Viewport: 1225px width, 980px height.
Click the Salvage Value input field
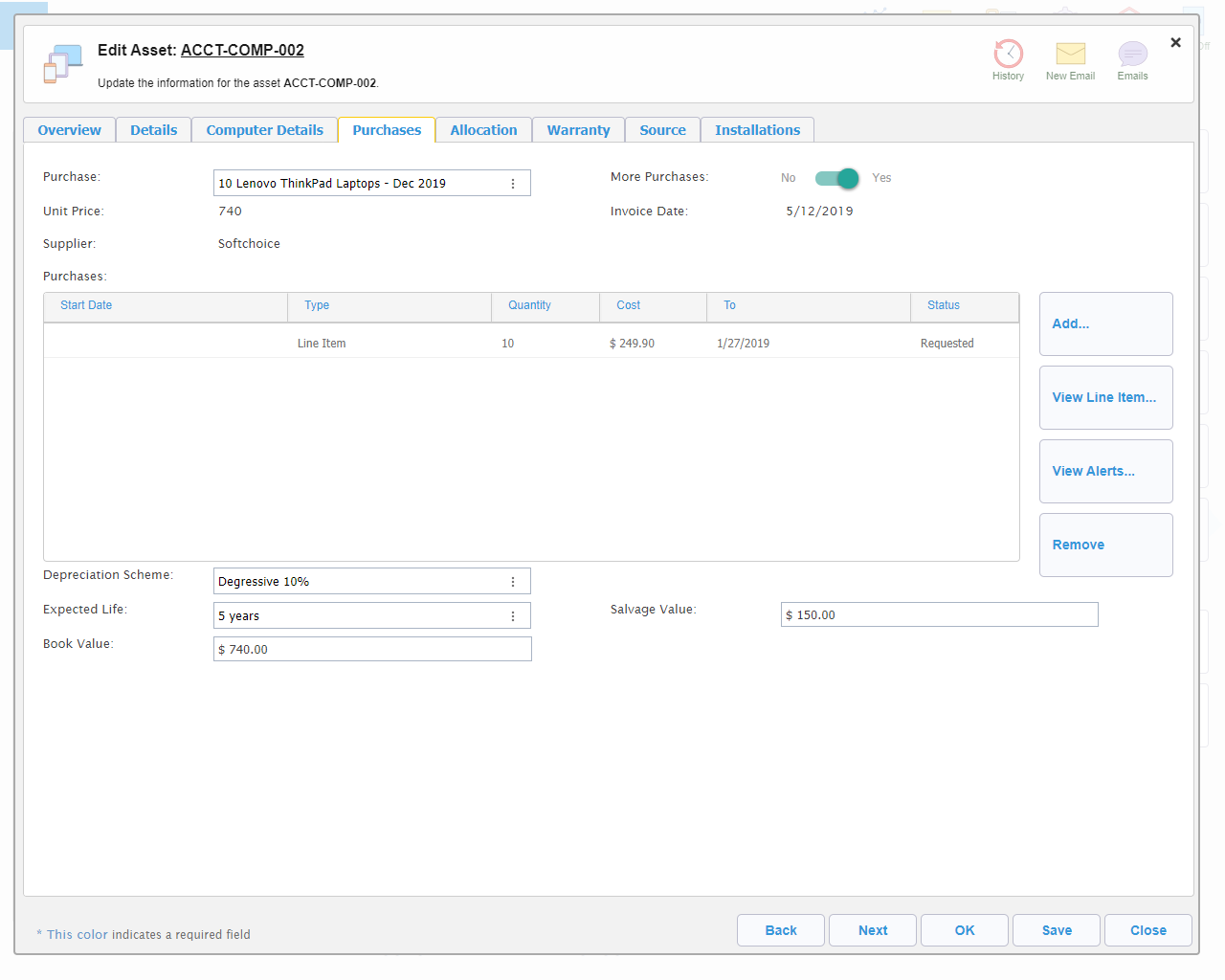(x=939, y=614)
